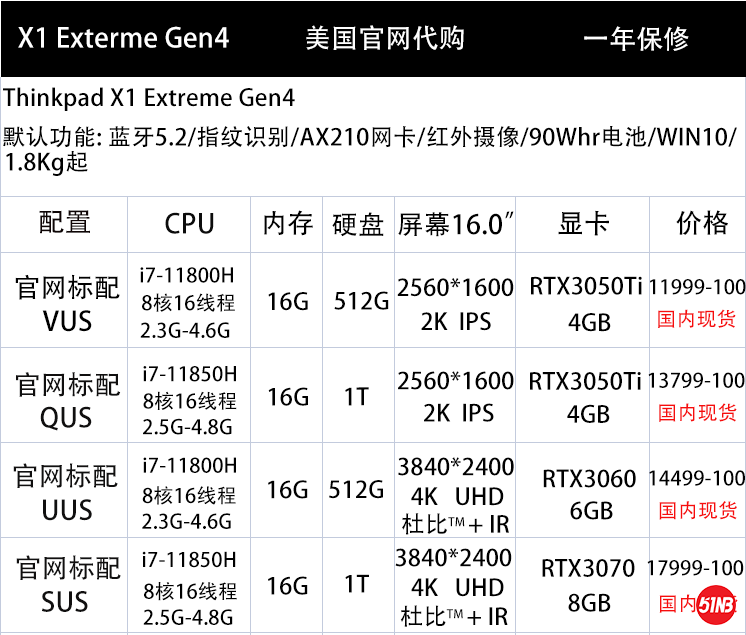The image size is (746, 635).
Task: Click the 16G memory cell in QUS row
Action: point(288,397)
